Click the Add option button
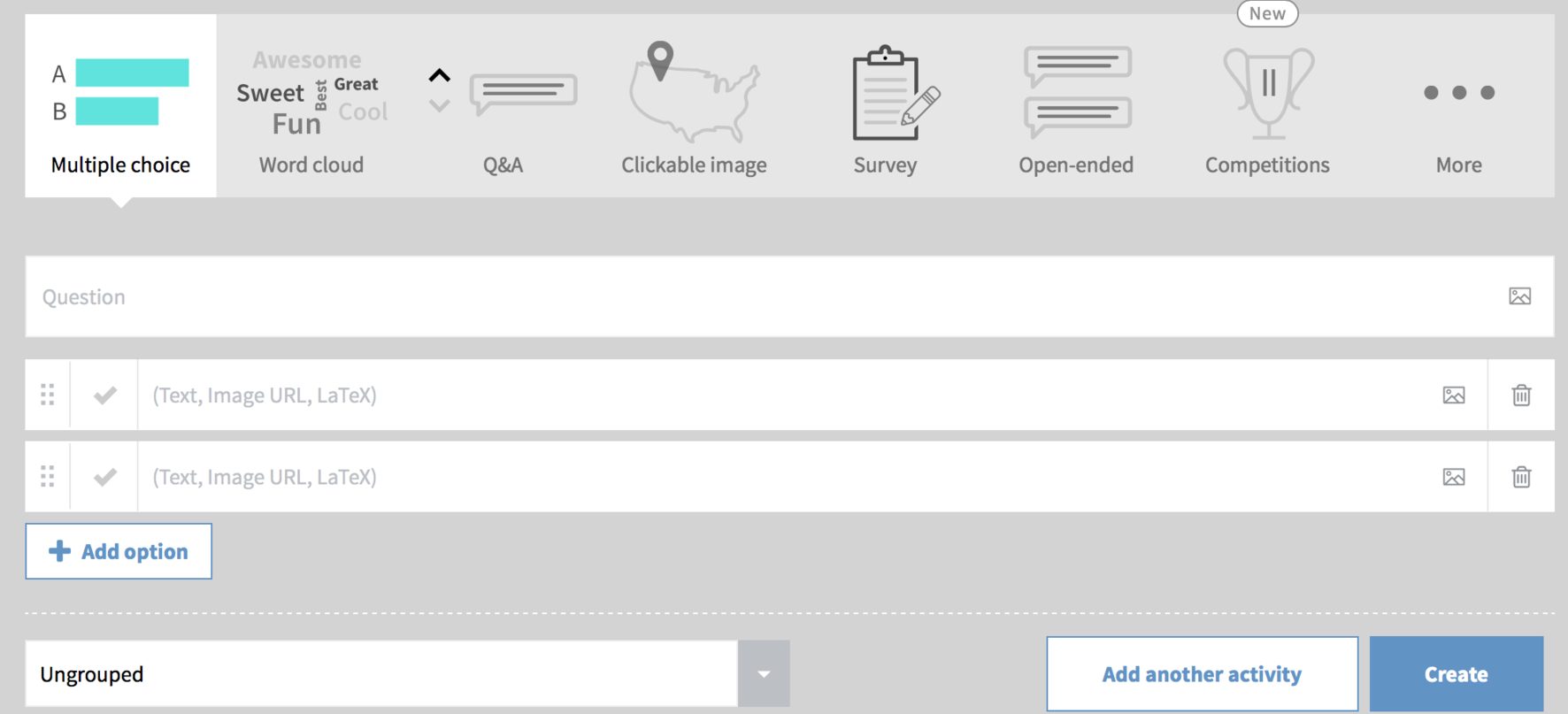Image resolution: width=1568 pixels, height=714 pixels. [119, 551]
